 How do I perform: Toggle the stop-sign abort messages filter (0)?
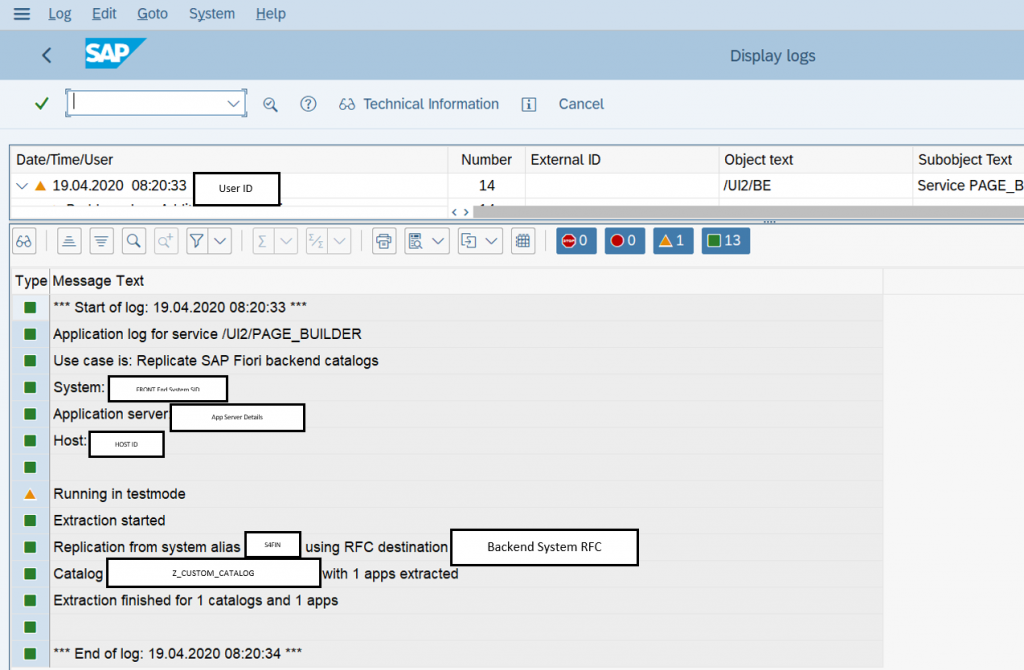(576, 241)
